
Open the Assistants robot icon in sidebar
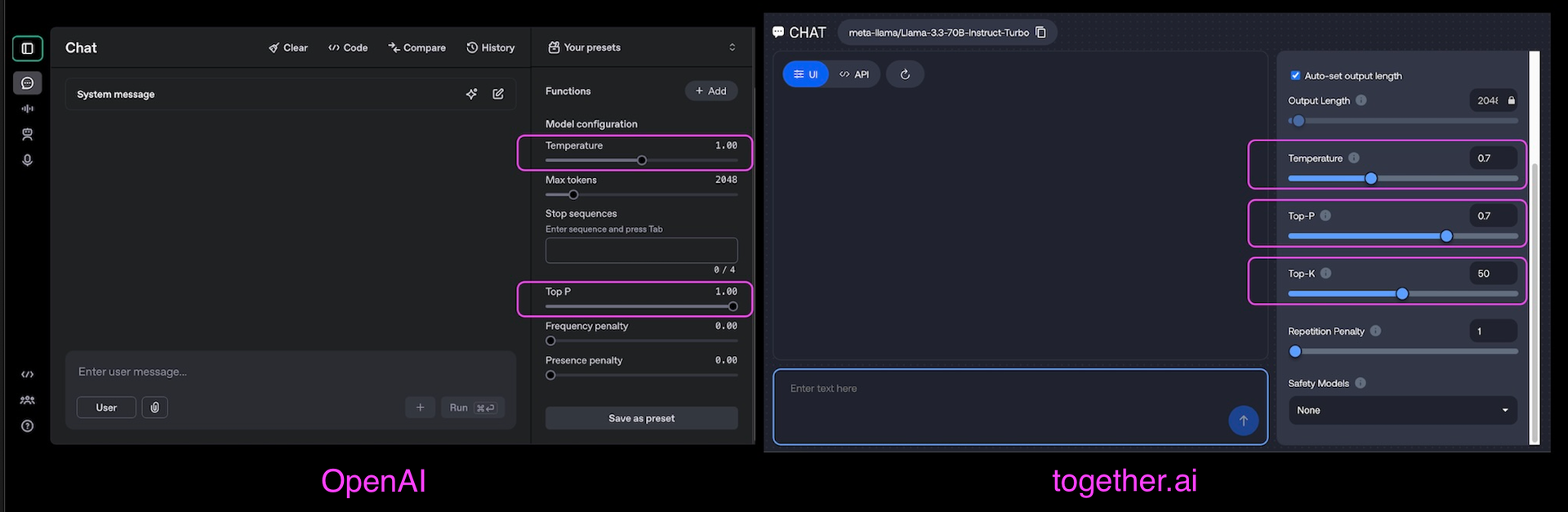27,134
